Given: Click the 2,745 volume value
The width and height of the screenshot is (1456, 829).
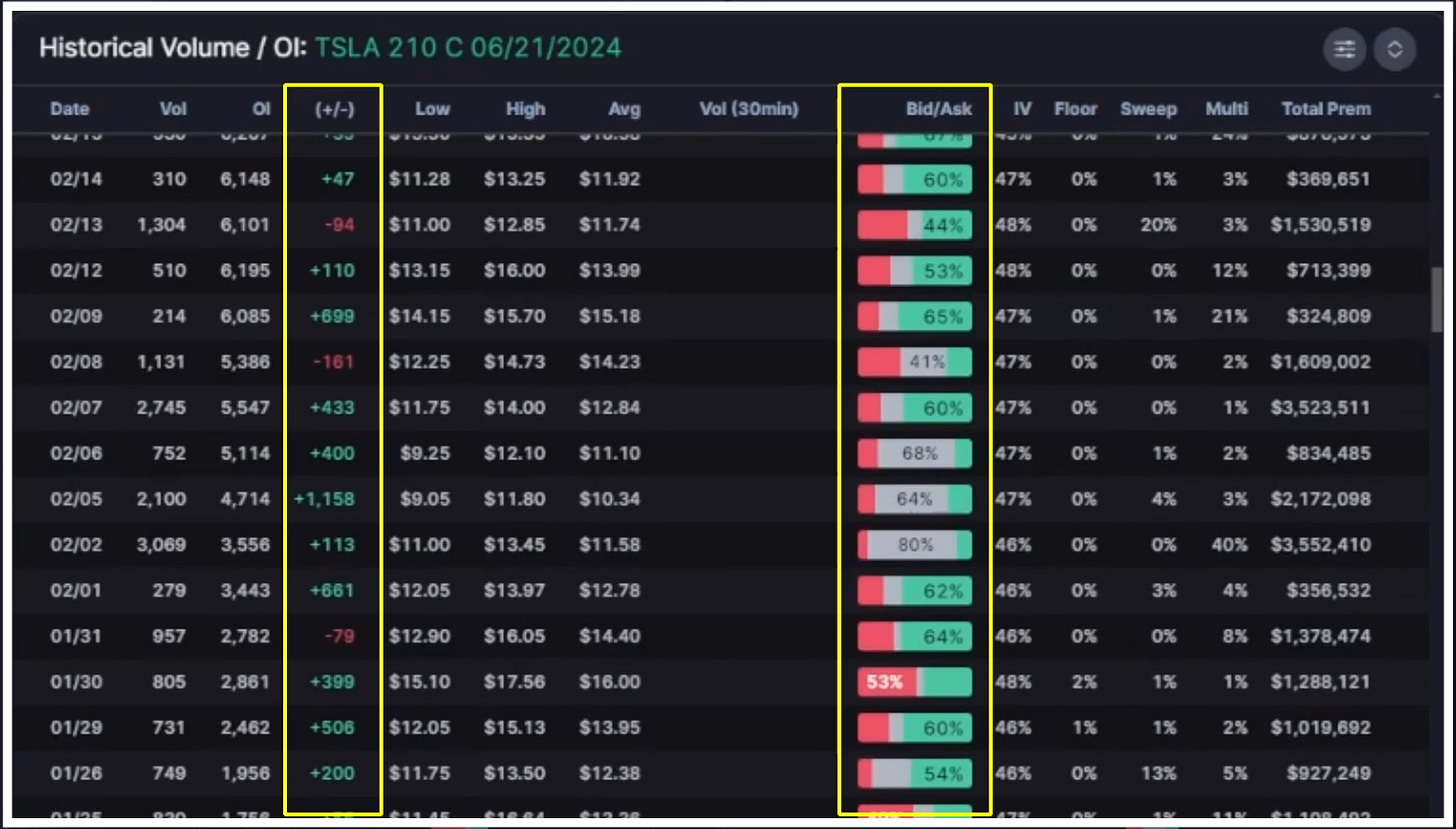Looking at the screenshot, I should (x=163, y=408).
